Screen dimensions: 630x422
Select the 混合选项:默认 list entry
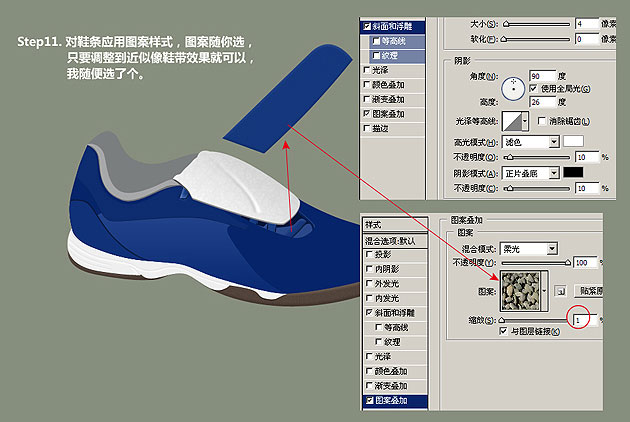389,239
